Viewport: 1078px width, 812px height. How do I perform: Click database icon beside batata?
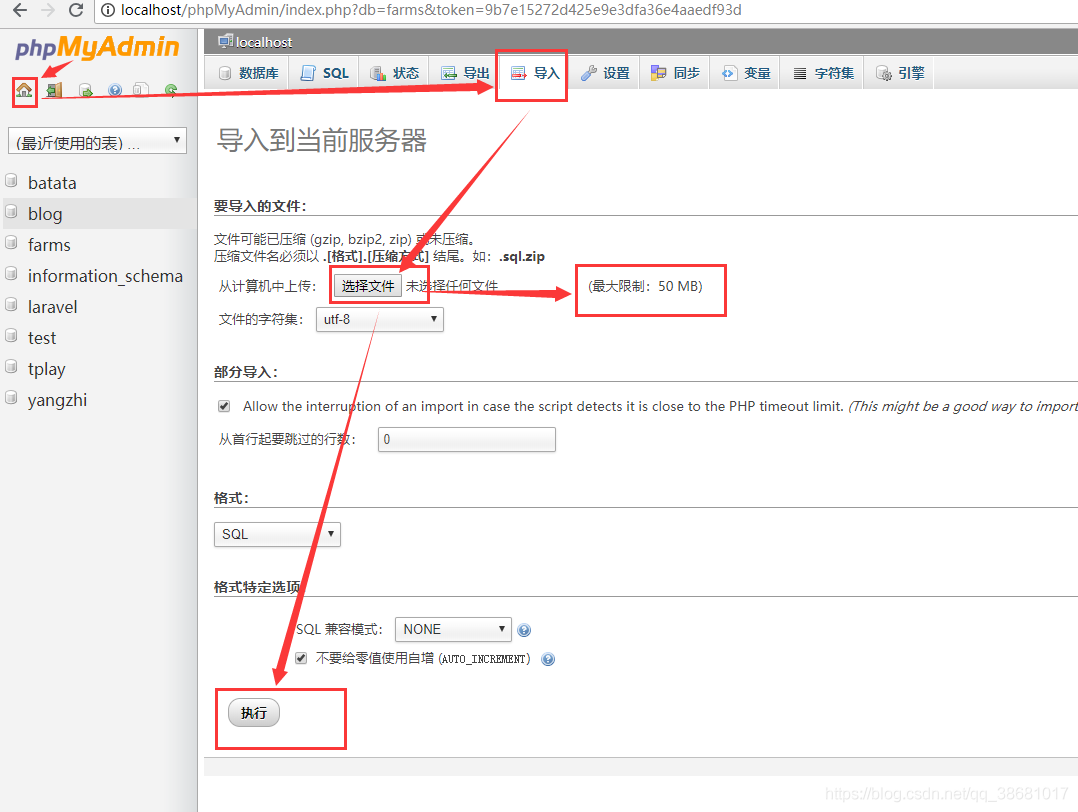tap(11, 181)
